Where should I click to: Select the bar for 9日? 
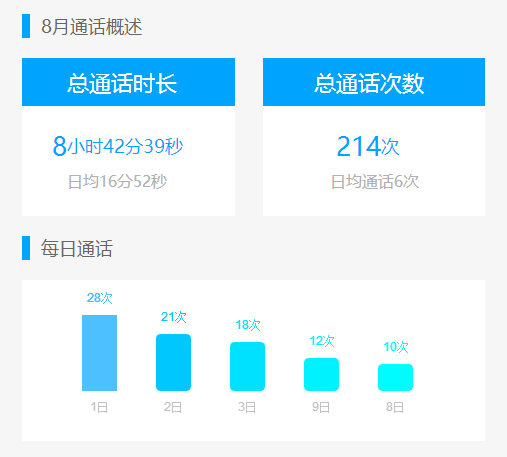pyautogui.click(x=321, y=374)
